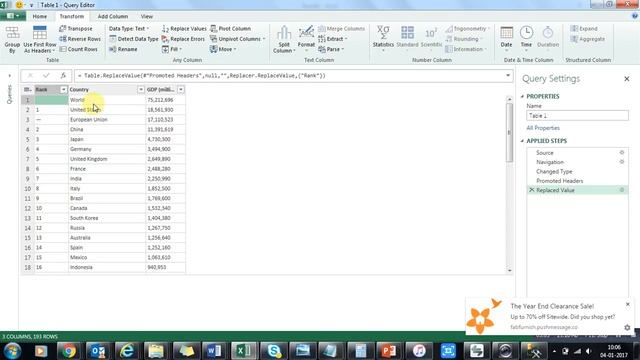Image resolution: width=640 pixels, height=360 pixels.
Task: Rename the selected column
Action: point(123,49)
